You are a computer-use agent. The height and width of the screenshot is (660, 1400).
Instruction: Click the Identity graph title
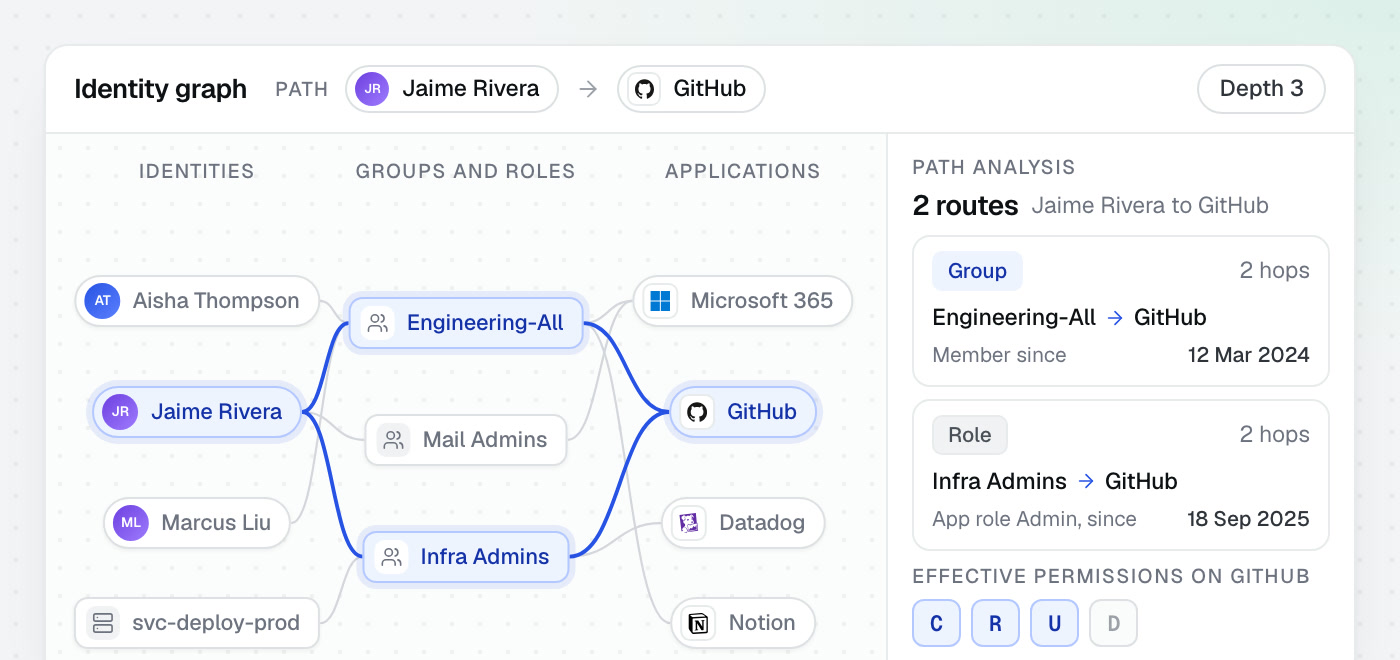[x=161, y=89]
